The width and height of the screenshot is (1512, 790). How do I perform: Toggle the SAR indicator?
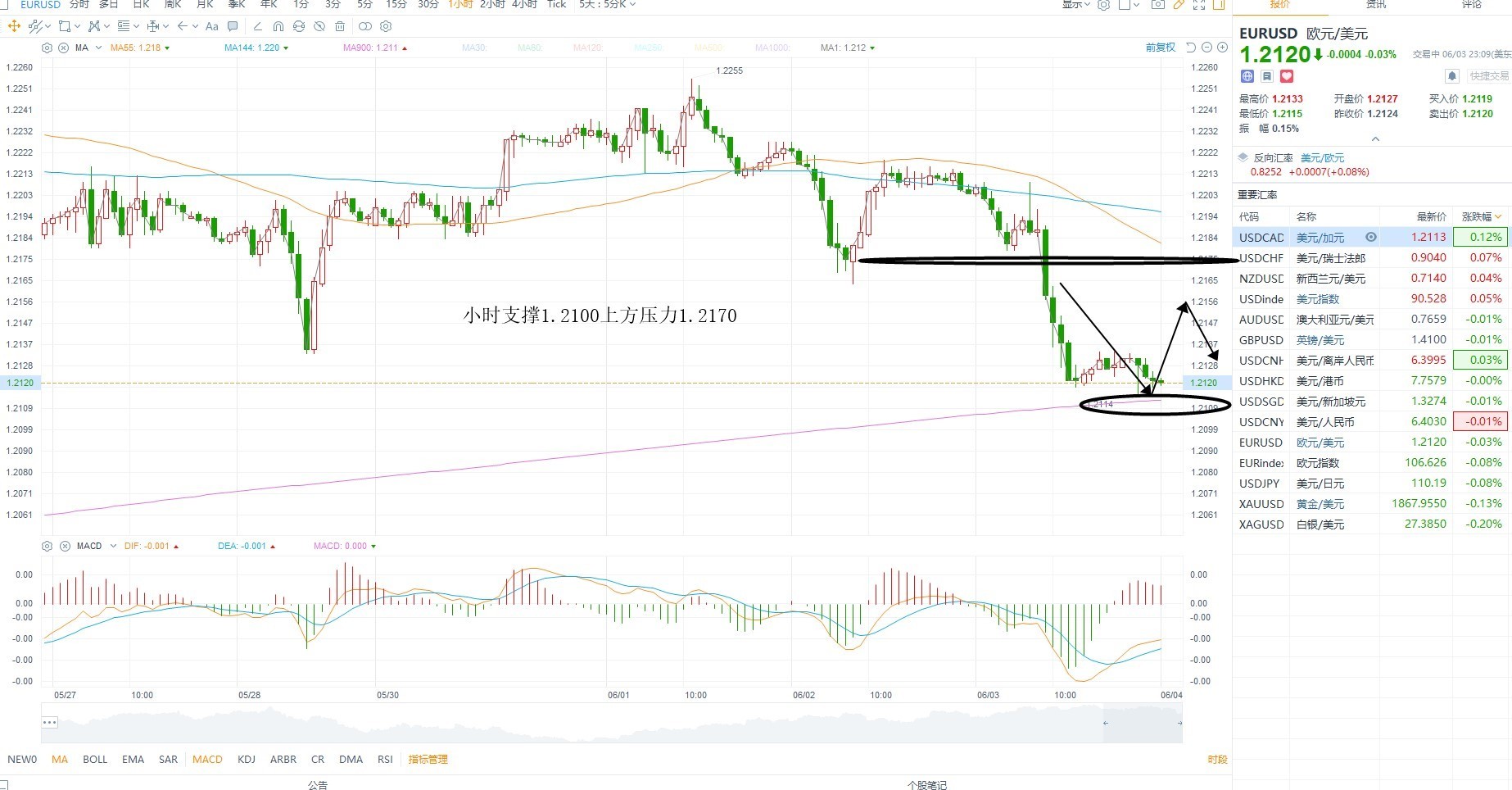[x=168, y=759]
